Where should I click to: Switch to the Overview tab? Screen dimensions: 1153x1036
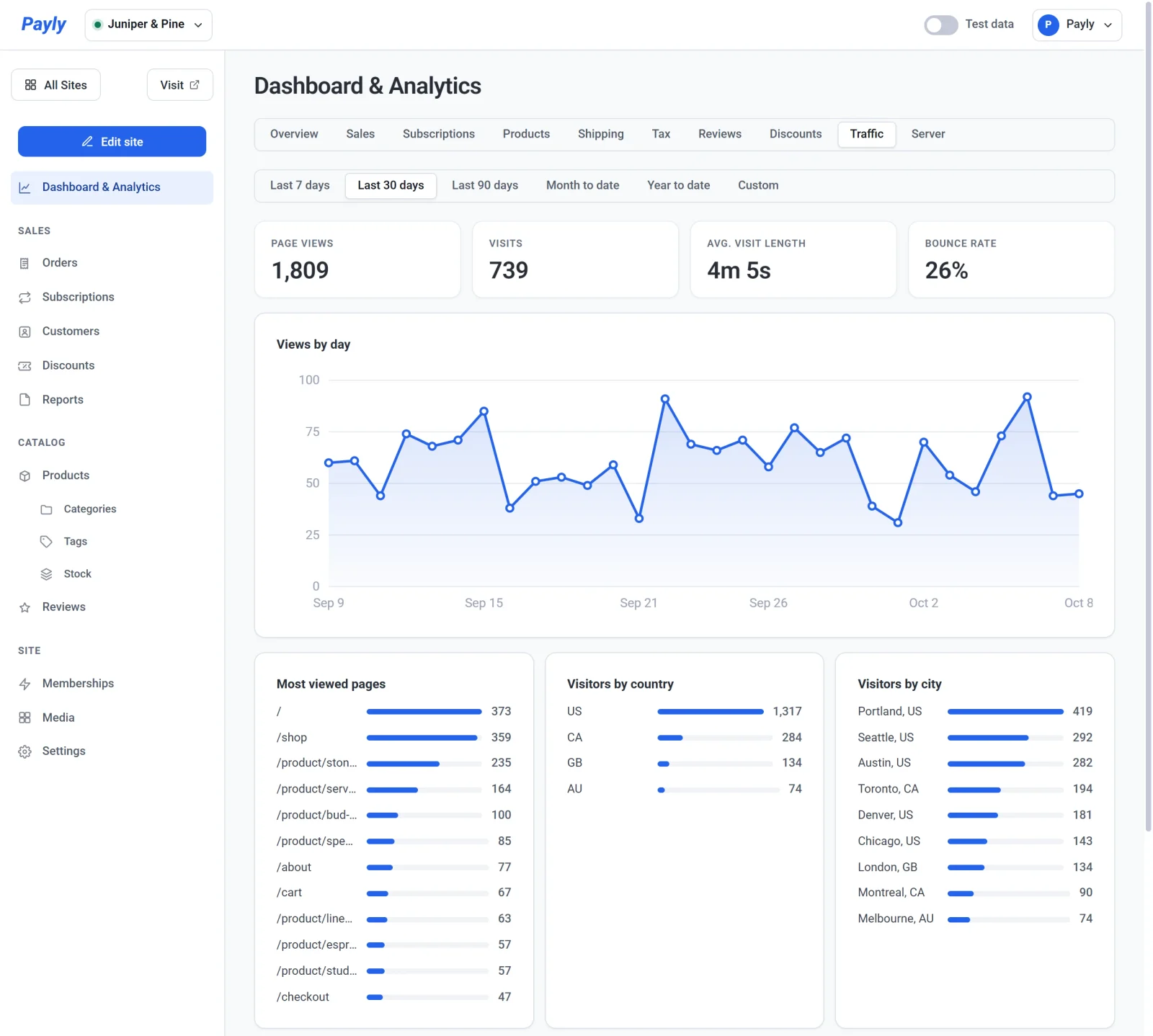tap(294, 134)
